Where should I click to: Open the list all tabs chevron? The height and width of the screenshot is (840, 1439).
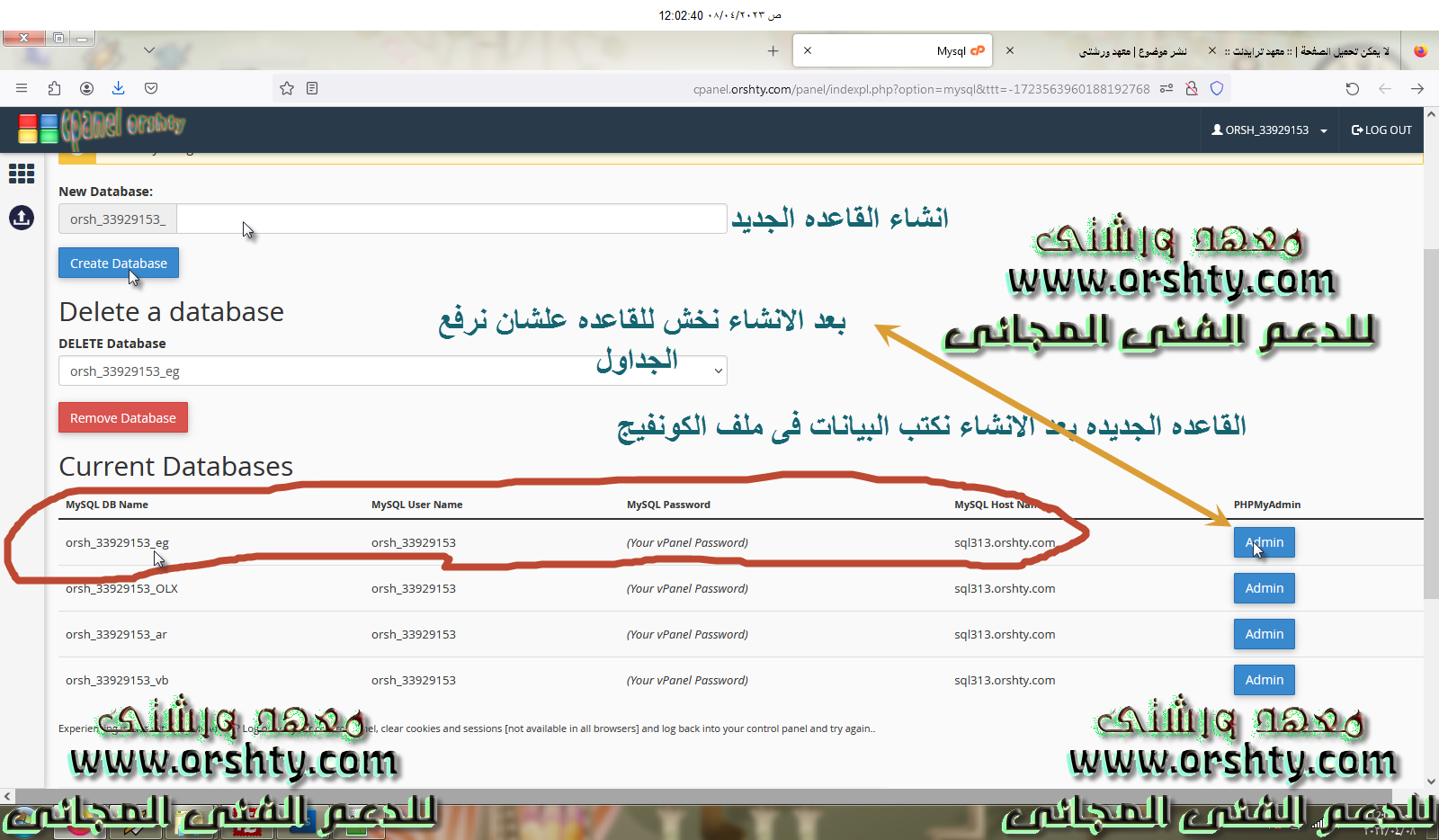tap(149, 50)
